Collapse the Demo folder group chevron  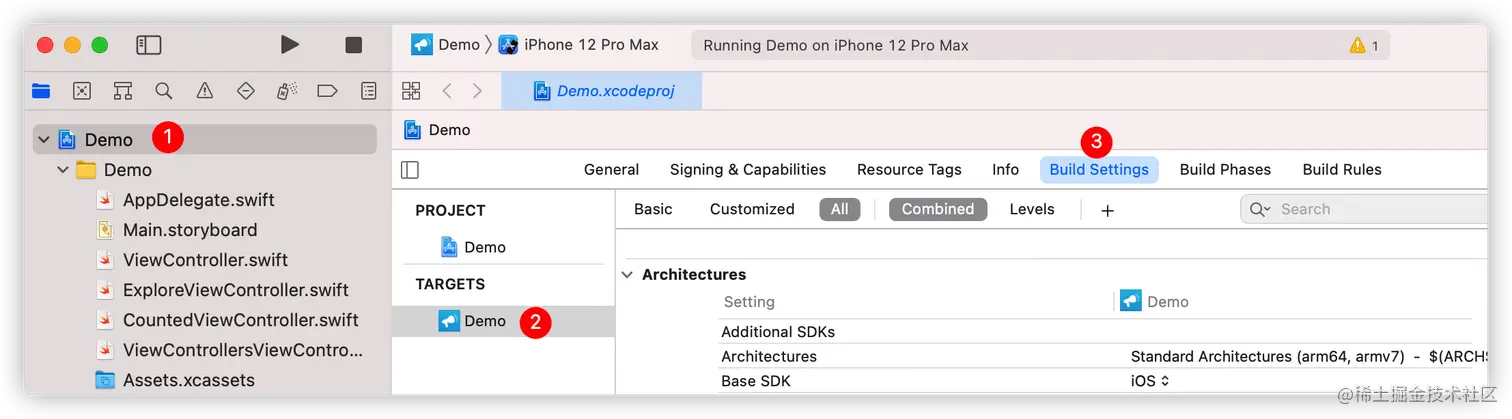[x=63, y=170]
